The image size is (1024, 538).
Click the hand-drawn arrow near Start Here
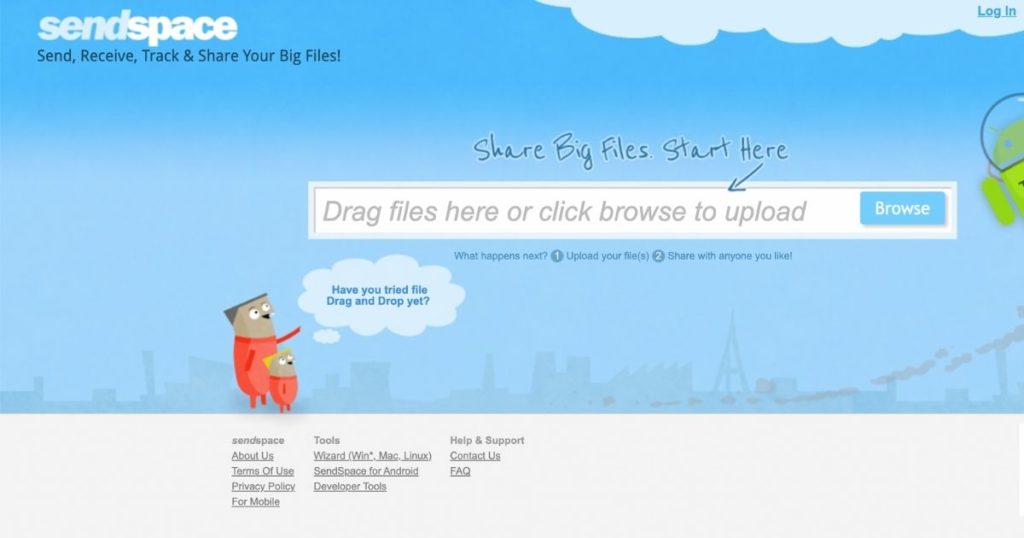745,178
